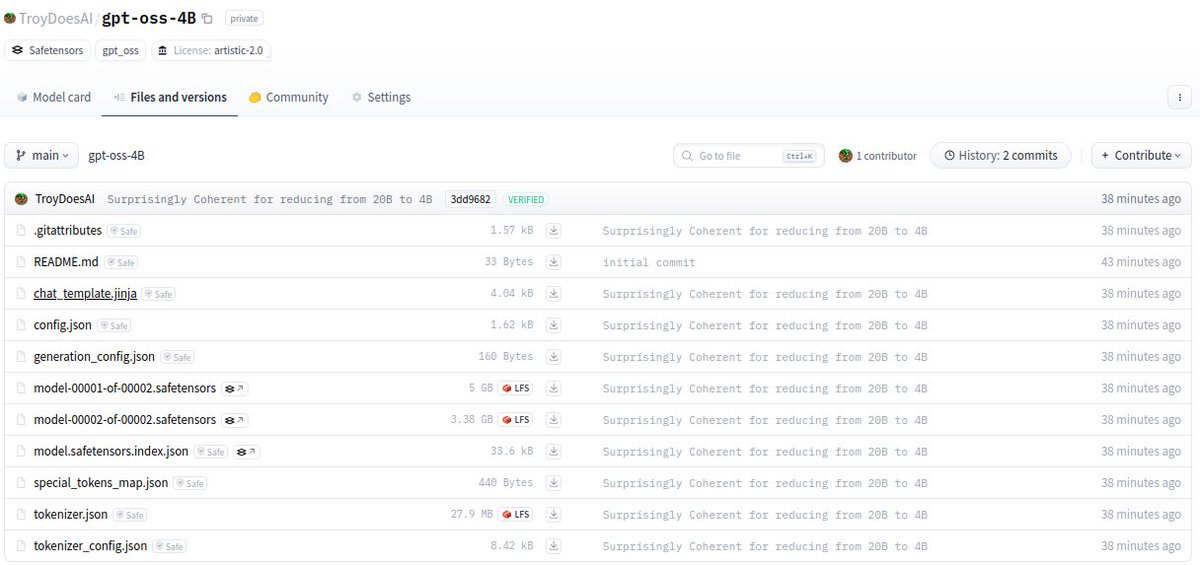Click commit message on tokenizer.json row
The height and width of the screenshot is (565, 1200).
click(x=765, y=515)
